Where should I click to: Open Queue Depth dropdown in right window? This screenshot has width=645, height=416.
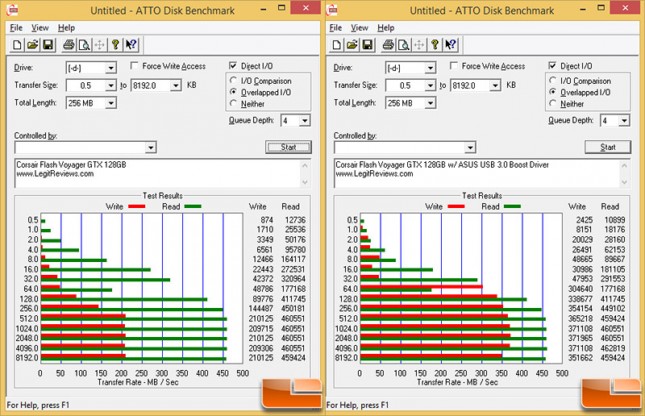(624, 121)
